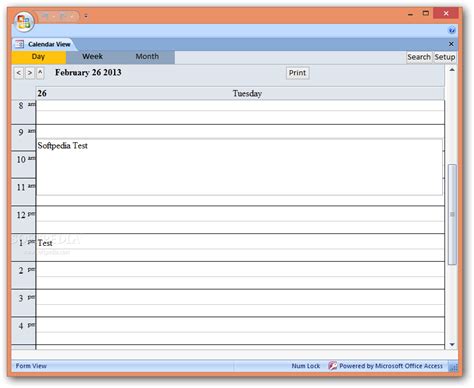Click the 4 pm time slot
The height and width of the screenshot is (388, 474).
tap(240, 331)
